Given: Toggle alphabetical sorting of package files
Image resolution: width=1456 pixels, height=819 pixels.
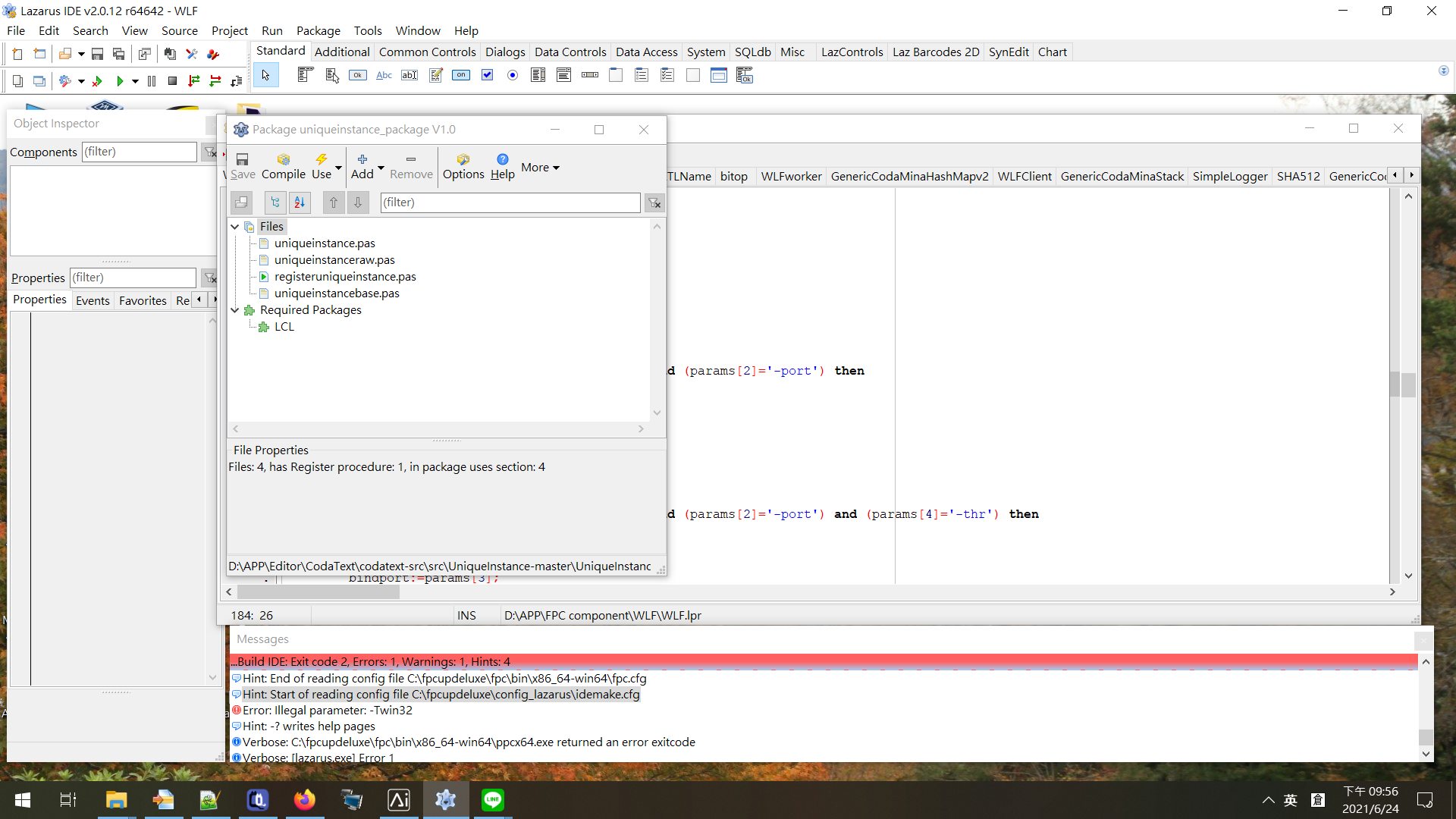Looking at the screenshot, I should tap(300, 202).
